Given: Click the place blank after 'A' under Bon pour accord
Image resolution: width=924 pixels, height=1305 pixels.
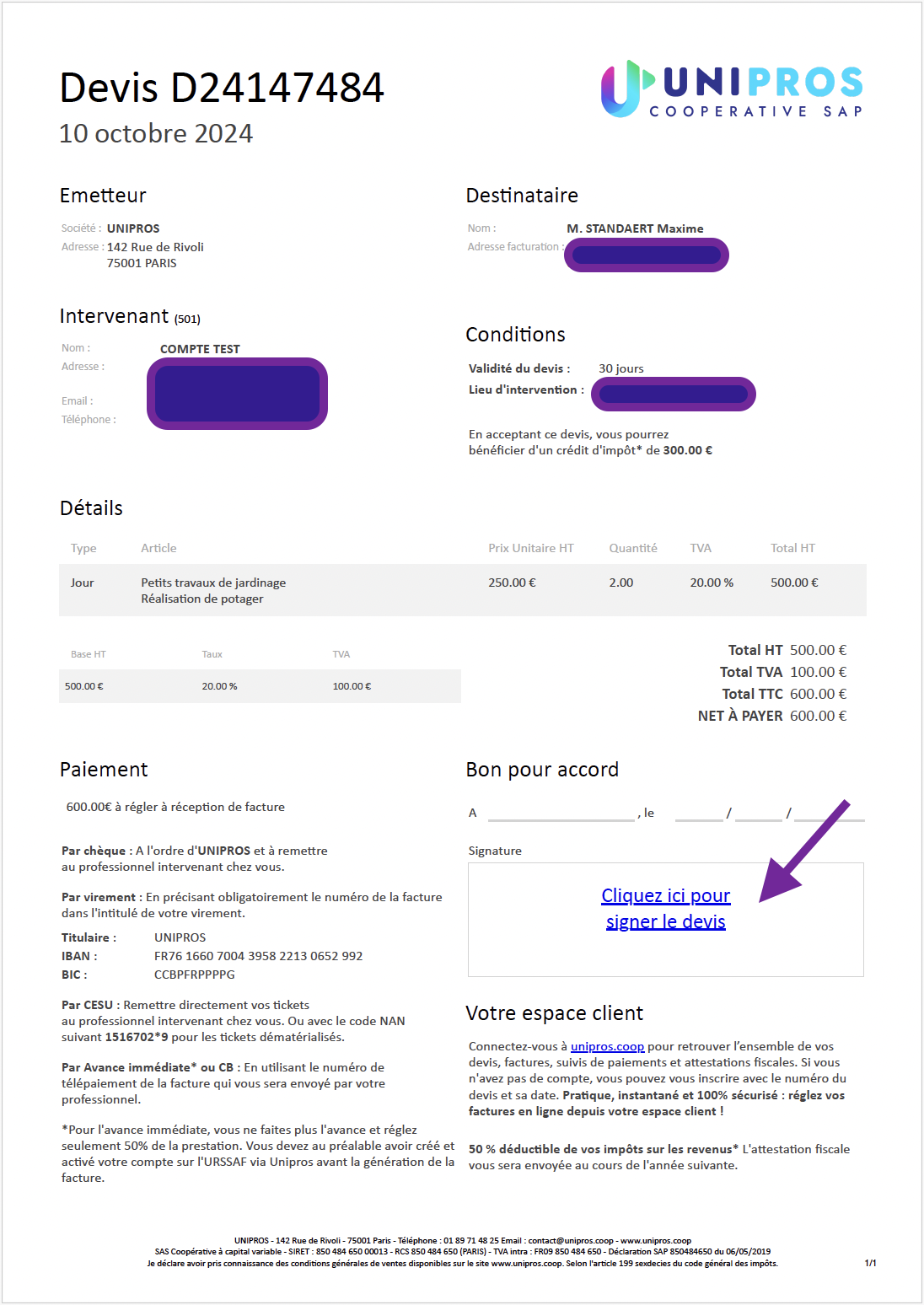Looking at the screenshot, I should tap(561, 814).
